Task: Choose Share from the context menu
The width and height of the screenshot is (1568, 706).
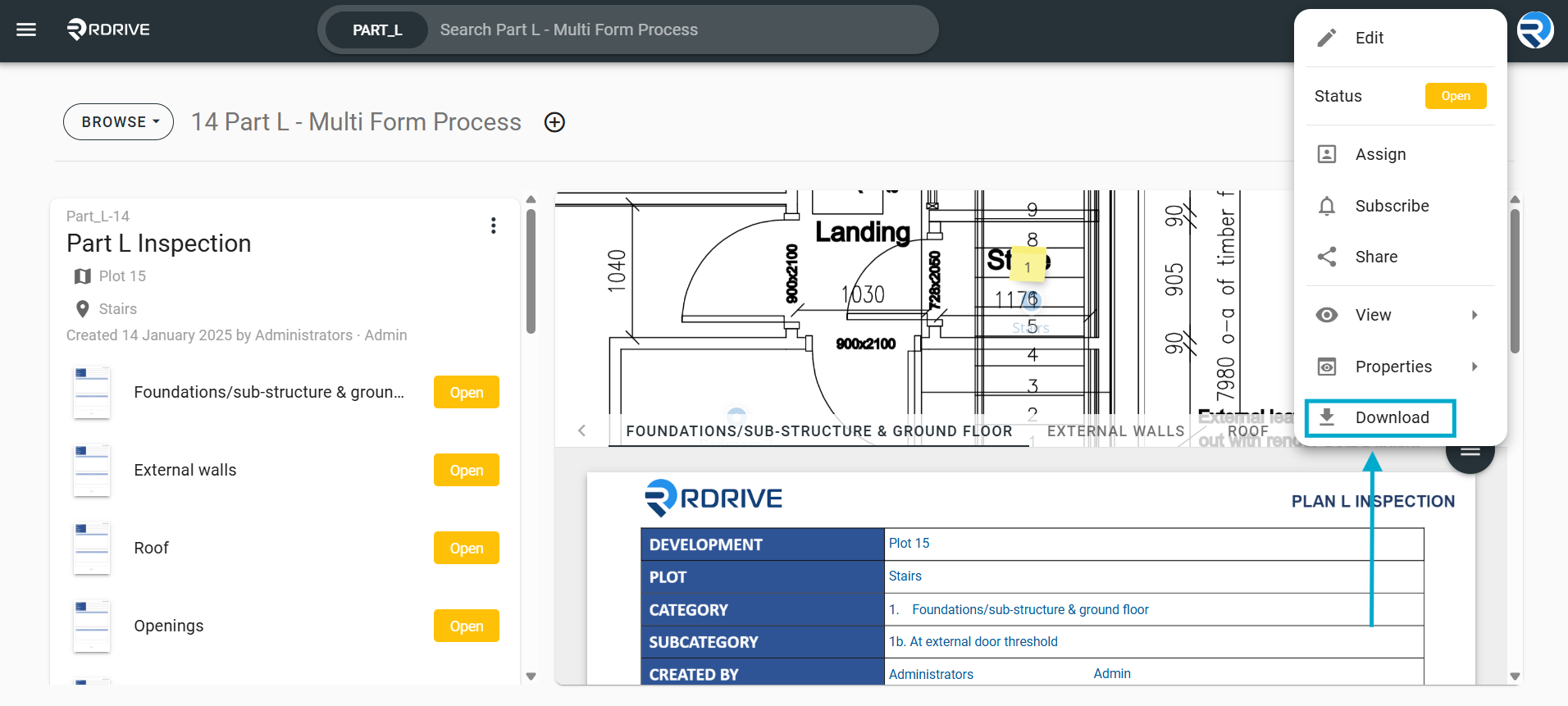Action: (1400, 257)
